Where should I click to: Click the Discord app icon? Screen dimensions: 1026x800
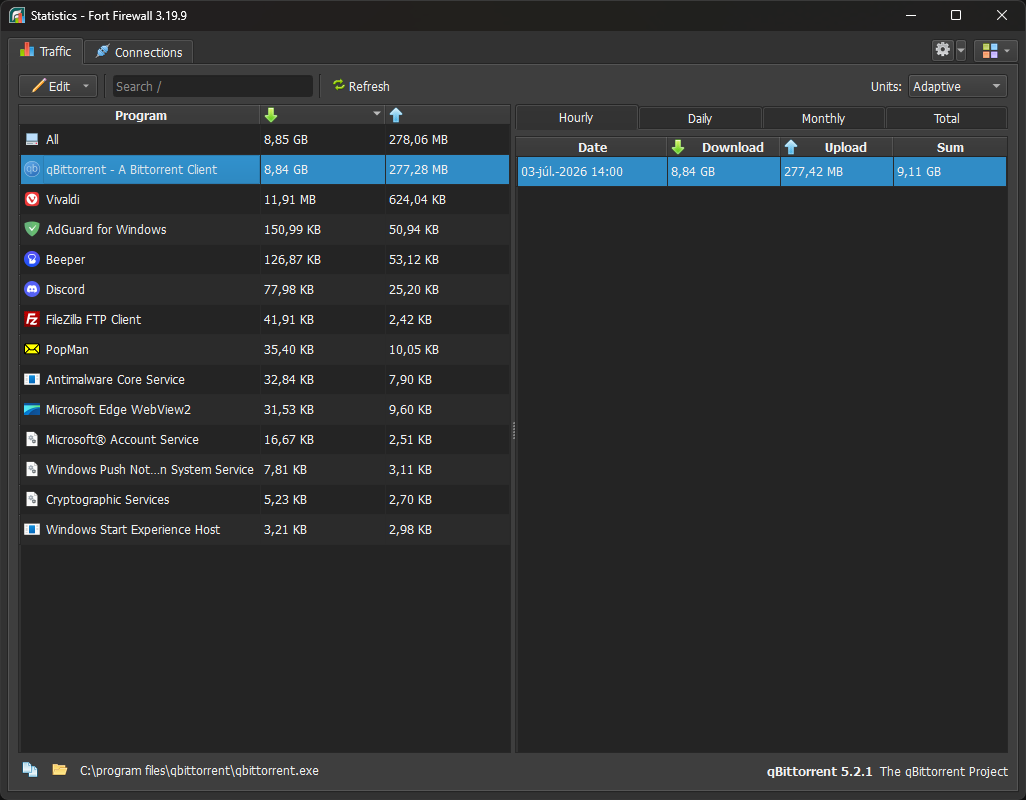click(31, 289)
